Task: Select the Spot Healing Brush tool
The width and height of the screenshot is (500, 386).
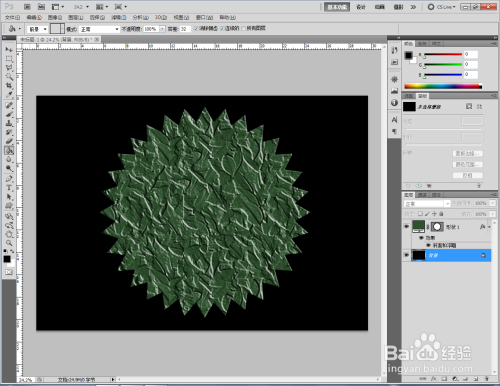Action: click(9, 105)
